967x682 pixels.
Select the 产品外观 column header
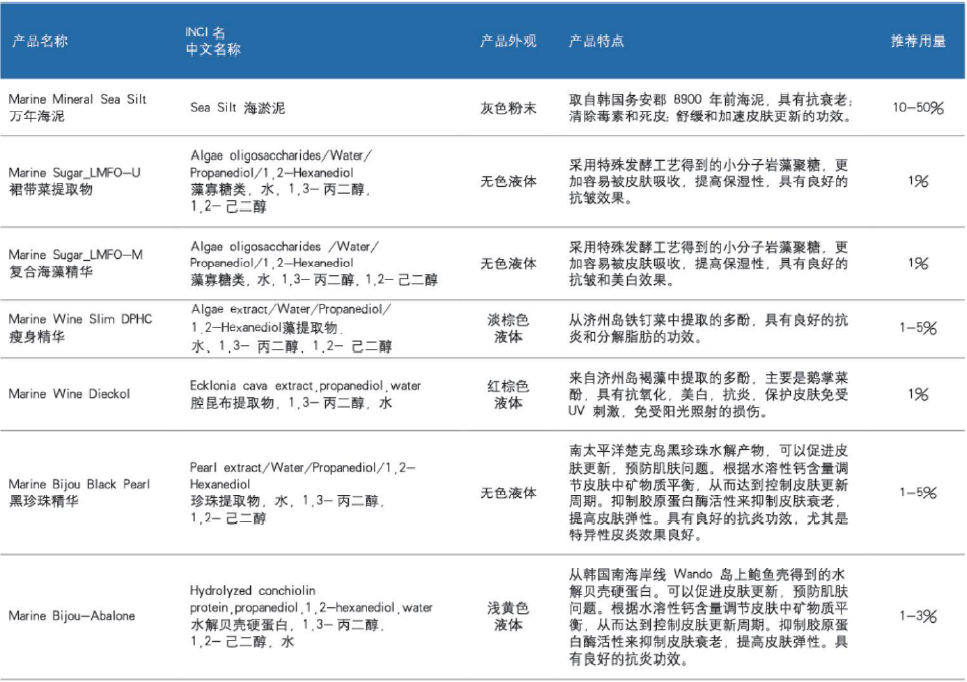508,42
